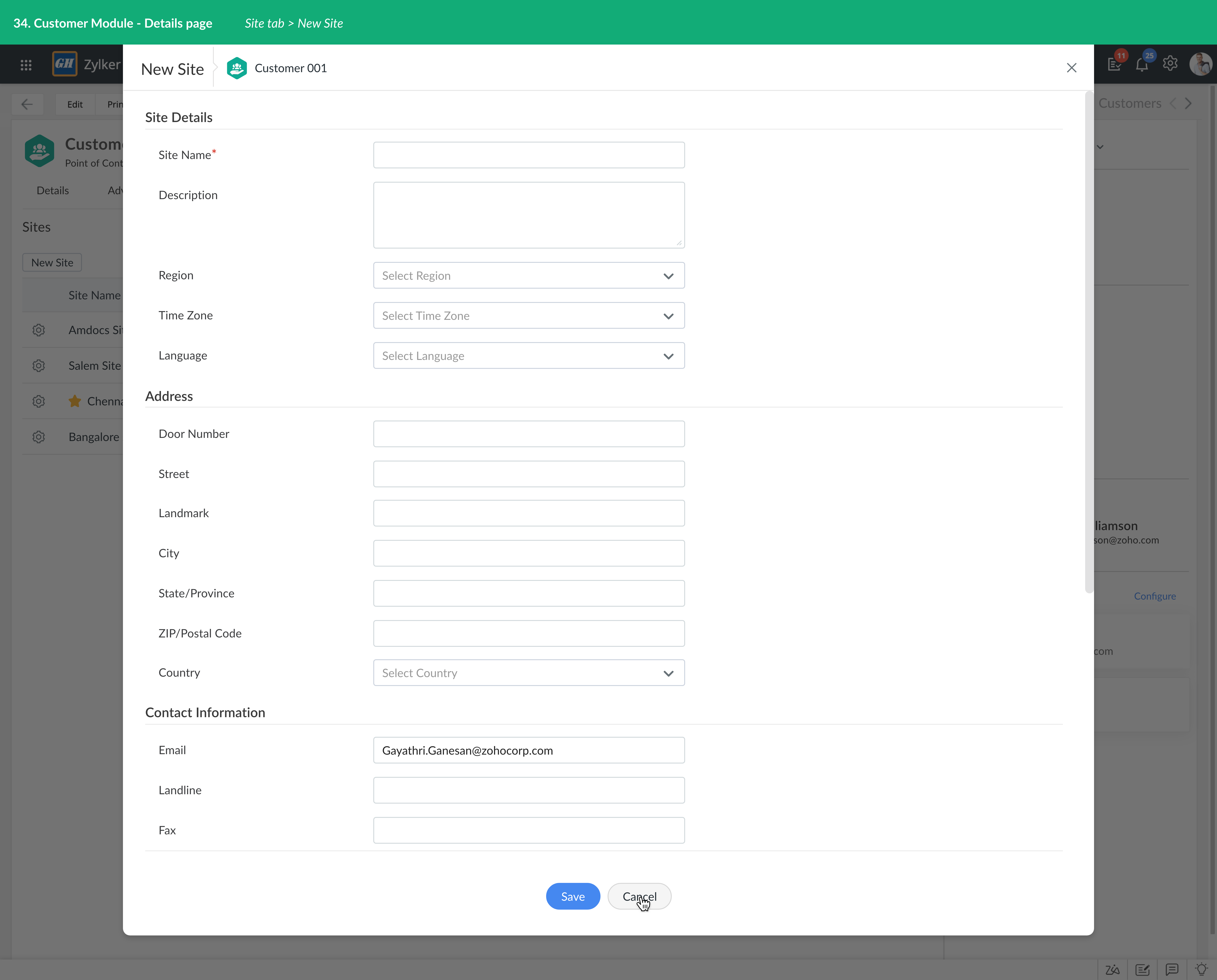The height and width of the screenshot is (980, 1217).
Task: Focus the Street input field
Action: click(529, 474)
